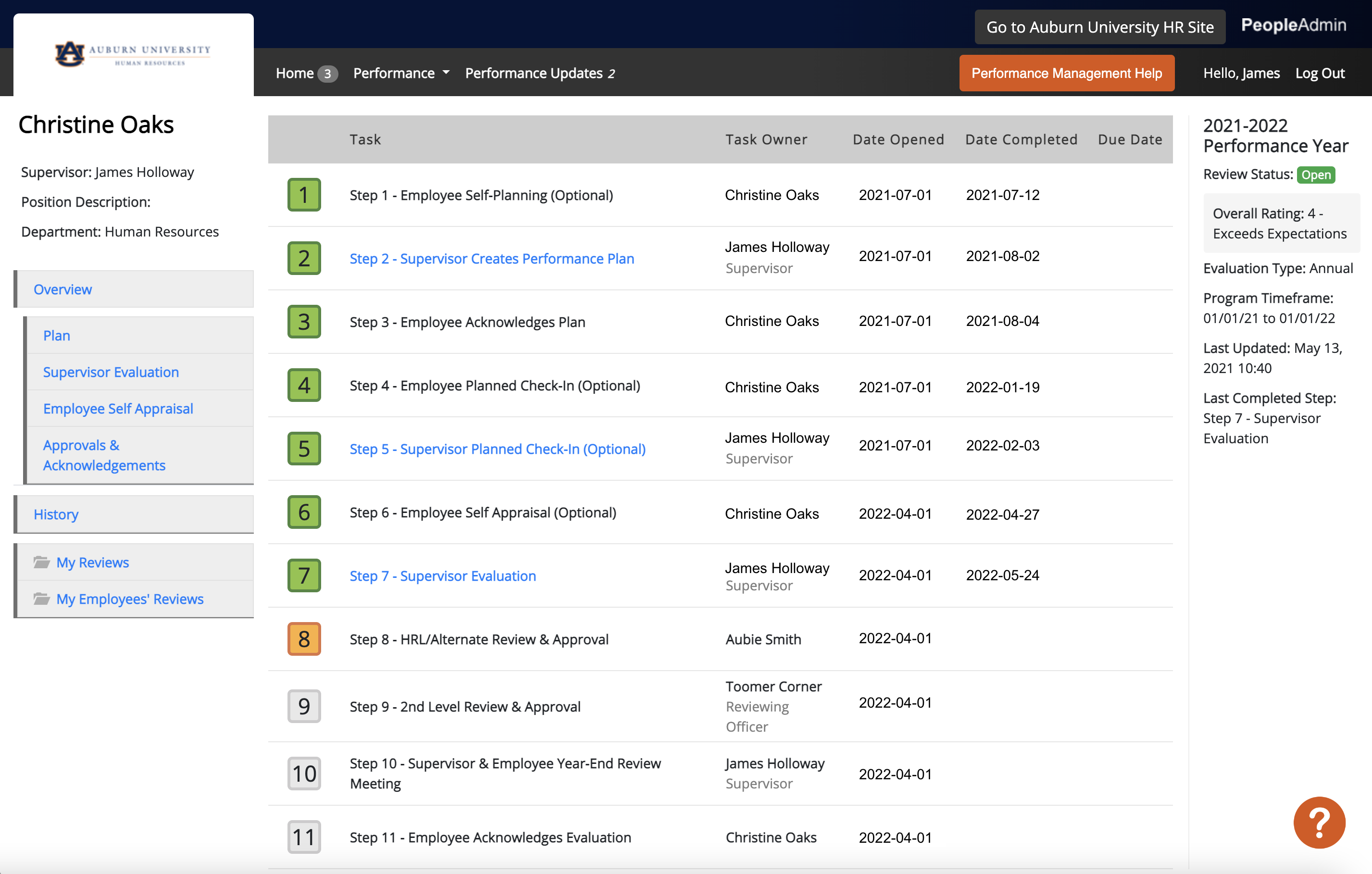Click the gray step 9 number badge
Image resolution: width=1372 pixels, height=874 pixels.
pos(304,707)
